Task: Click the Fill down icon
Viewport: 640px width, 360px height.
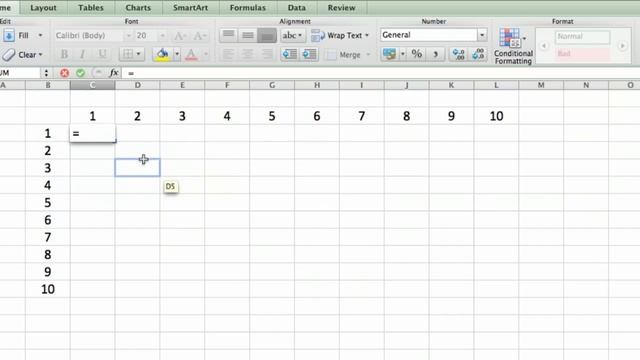Action: click(x=9, y=36)
